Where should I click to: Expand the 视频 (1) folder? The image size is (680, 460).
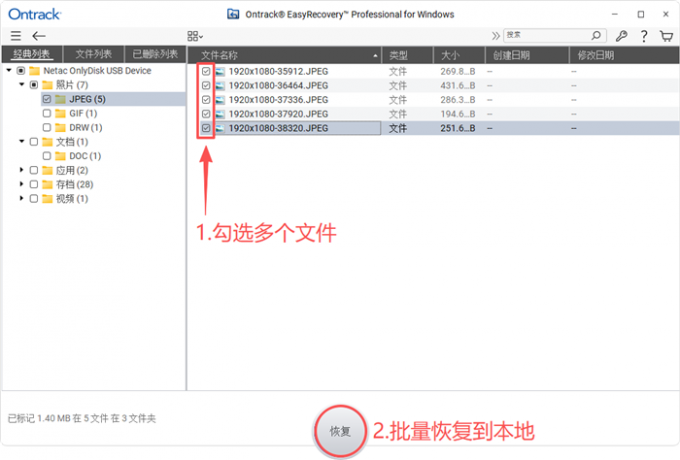coord(22,199)
